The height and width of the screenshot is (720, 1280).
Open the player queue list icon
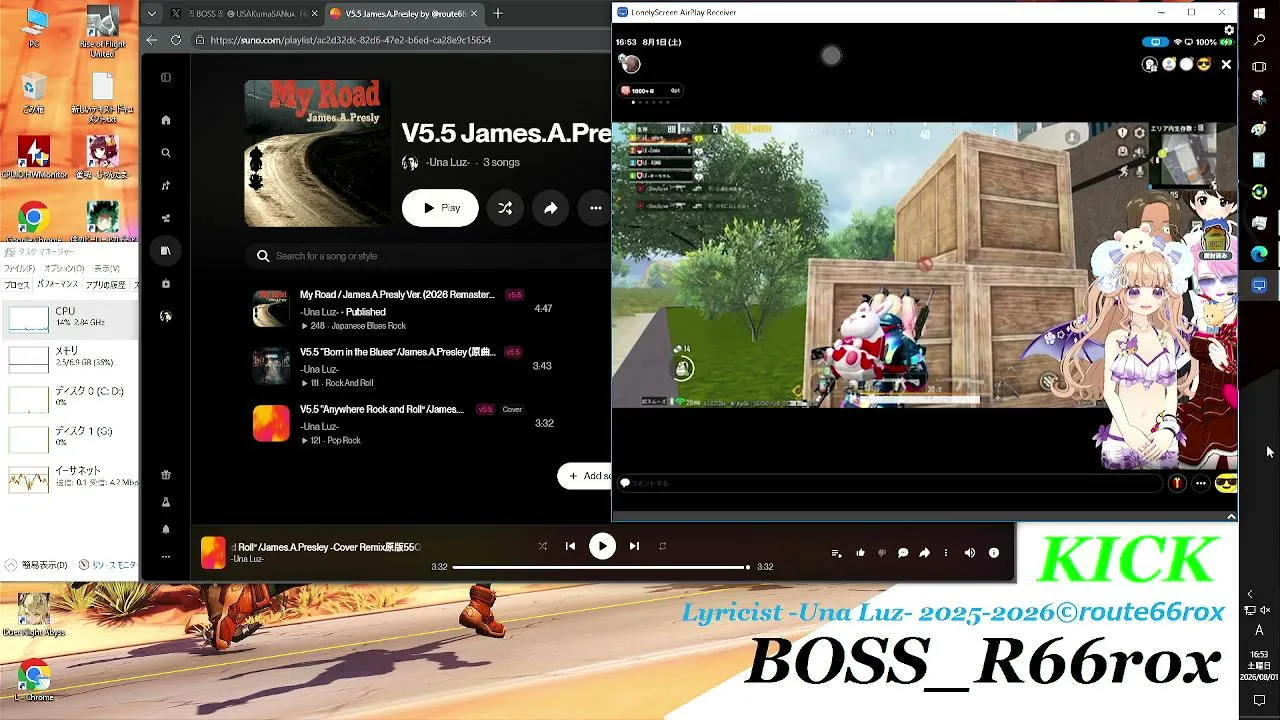[x=836, y=553]
